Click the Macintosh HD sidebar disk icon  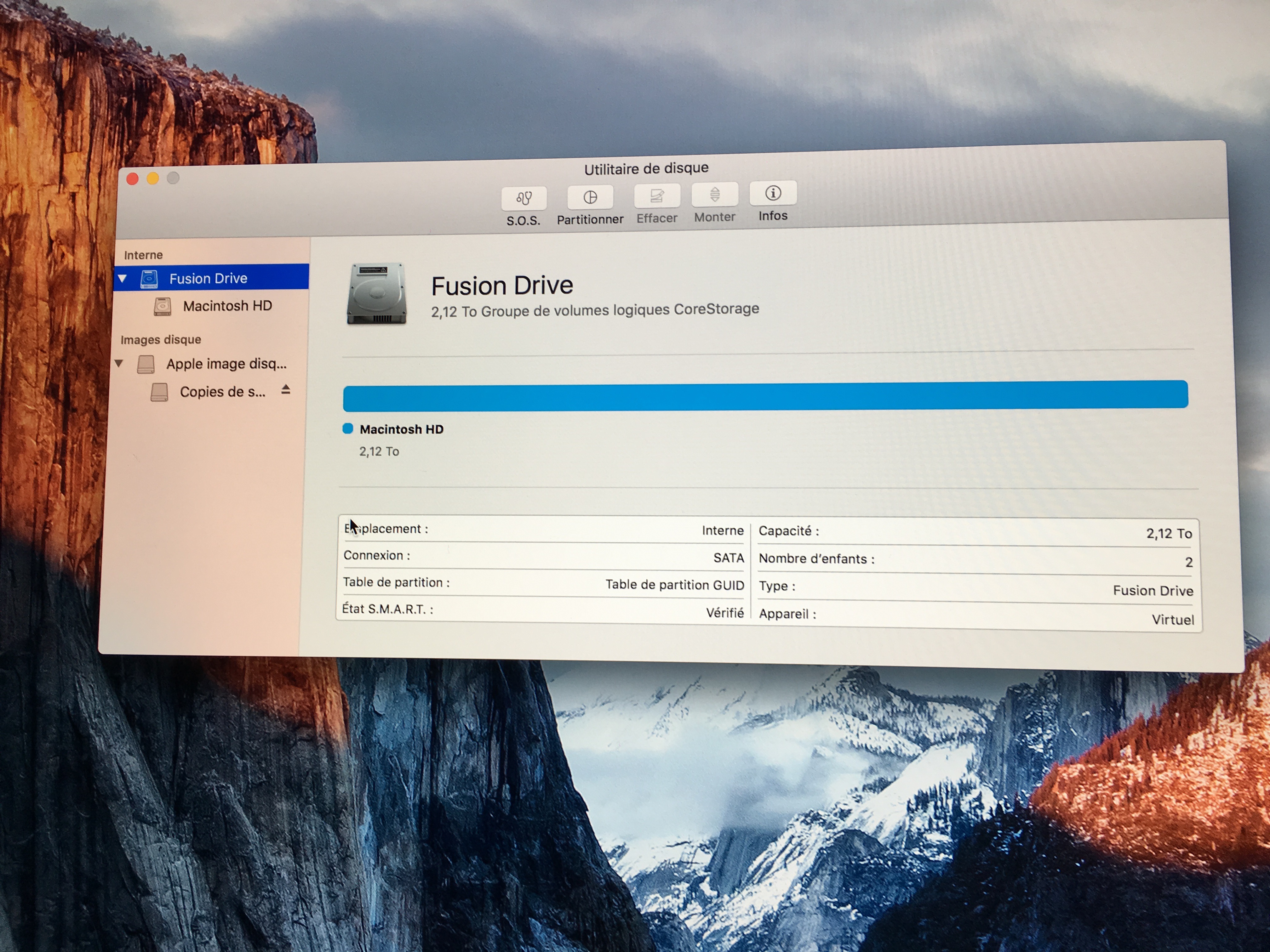[163, 306]
